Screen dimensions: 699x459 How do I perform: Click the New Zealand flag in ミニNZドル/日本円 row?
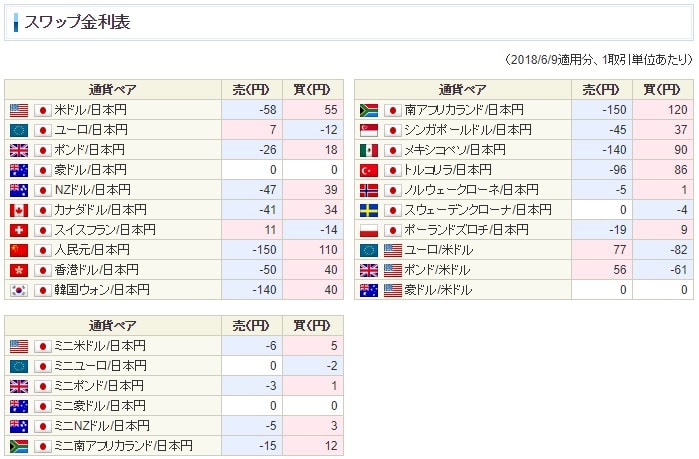19,426
